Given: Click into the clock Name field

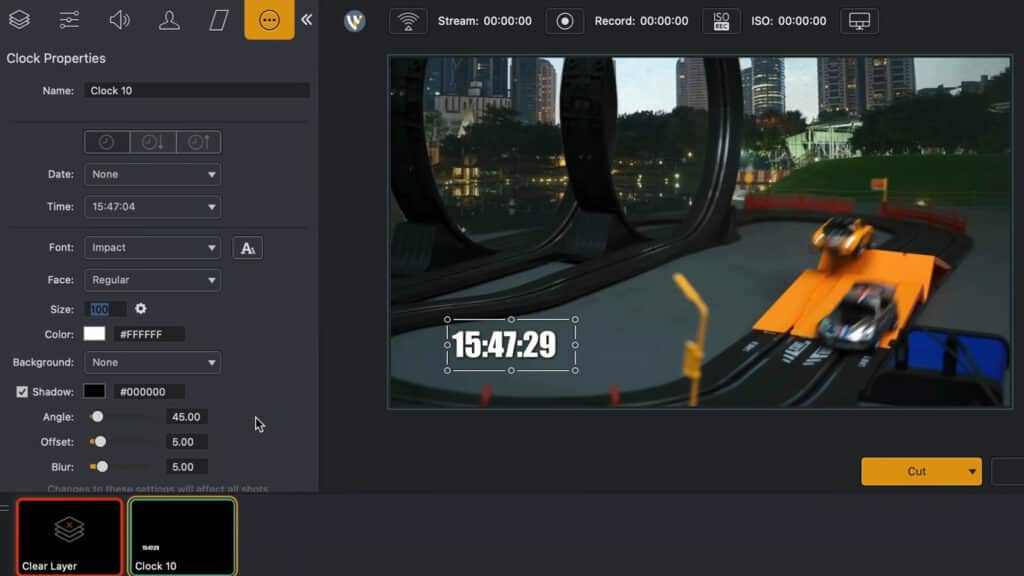Looking at the screenshot, I should pyautogui.click(x=196, y=91).
